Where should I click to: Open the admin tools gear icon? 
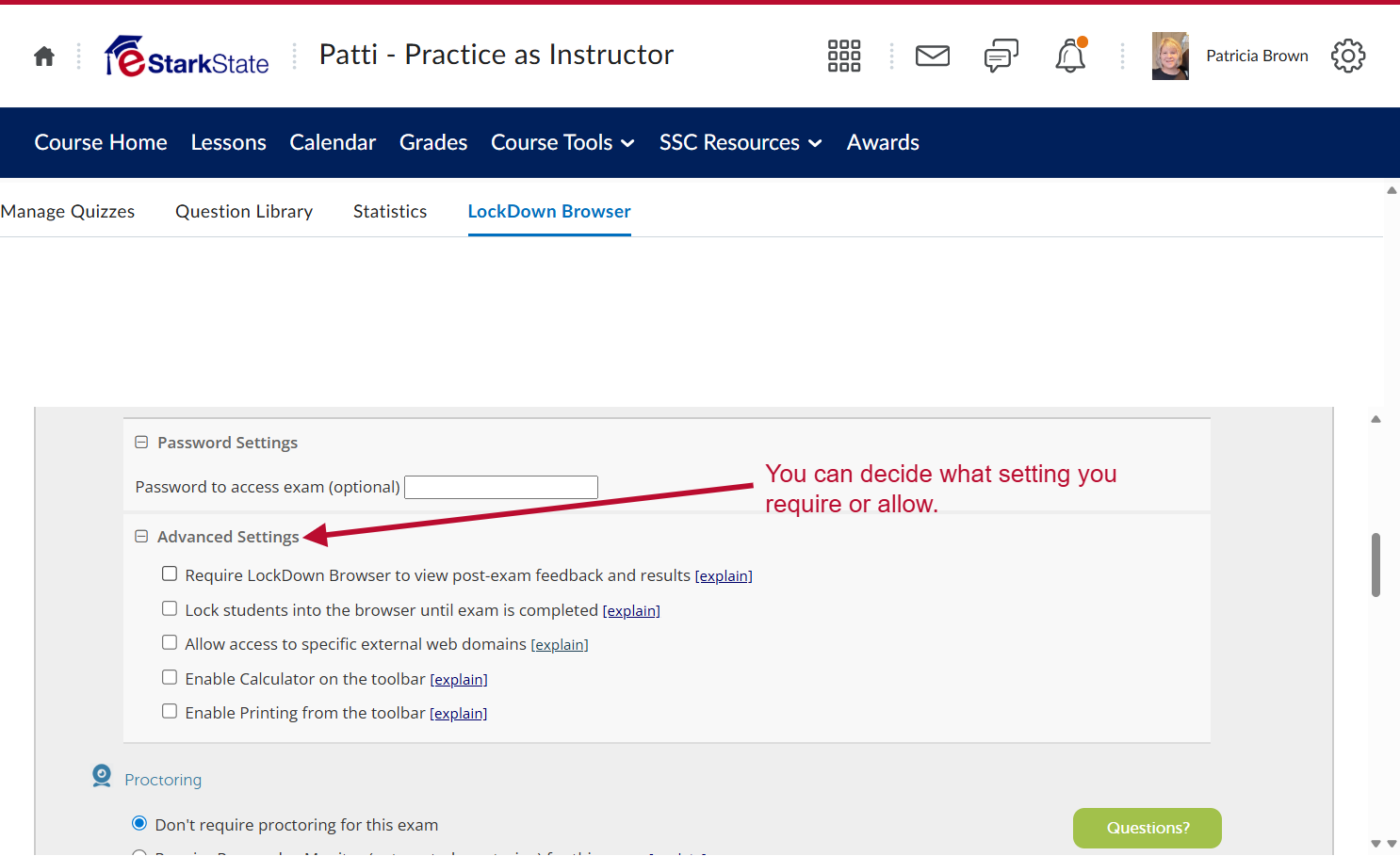(1348, 56)
